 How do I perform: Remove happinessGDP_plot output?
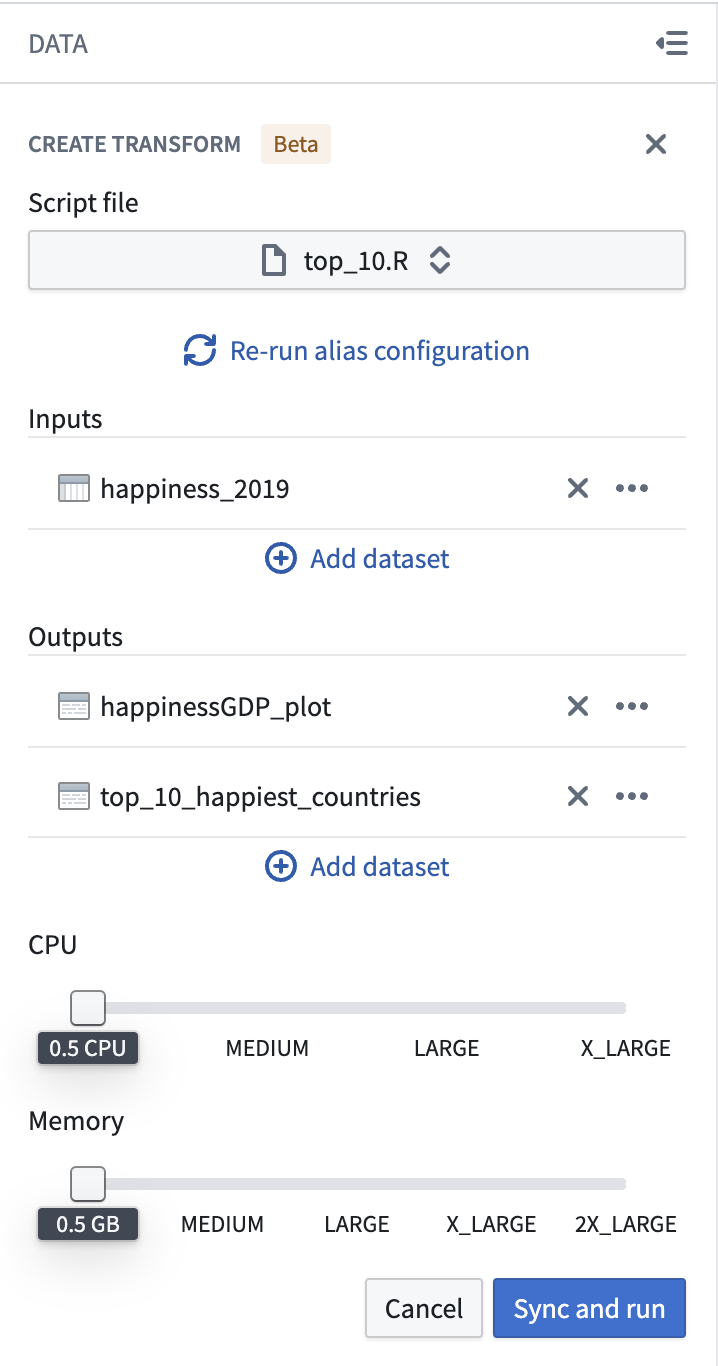coord(578,707)
